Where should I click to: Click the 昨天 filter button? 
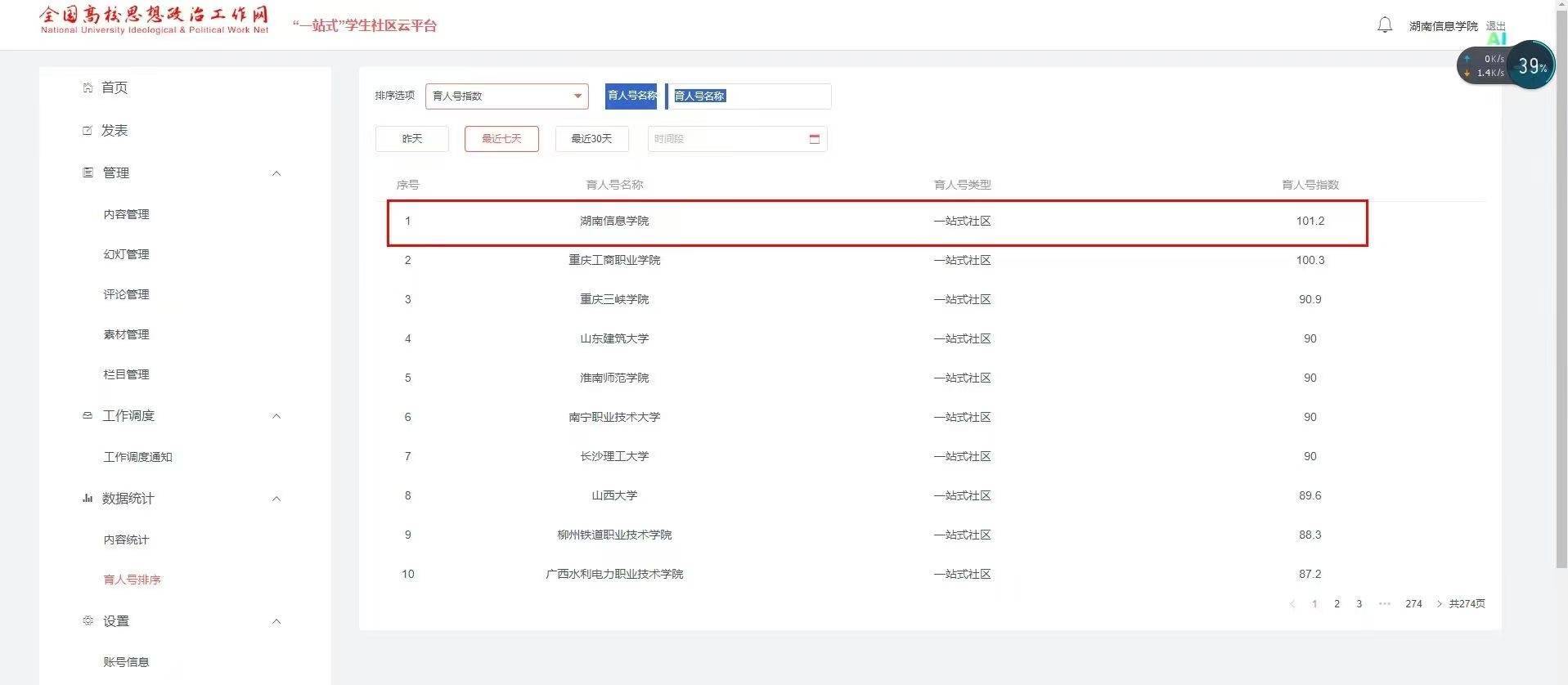pyautogui.click(x=412, y=139)
